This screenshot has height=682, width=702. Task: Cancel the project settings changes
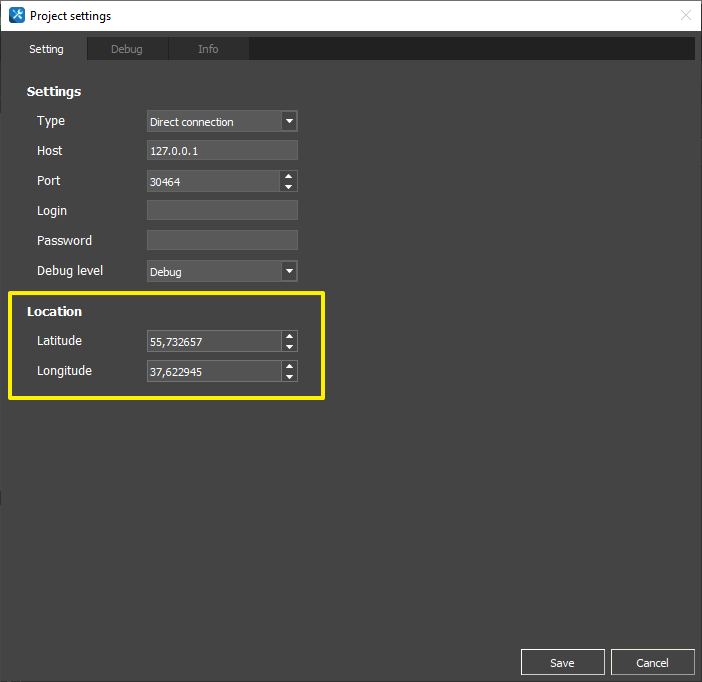pyautogui.click(x=652, y=662)
